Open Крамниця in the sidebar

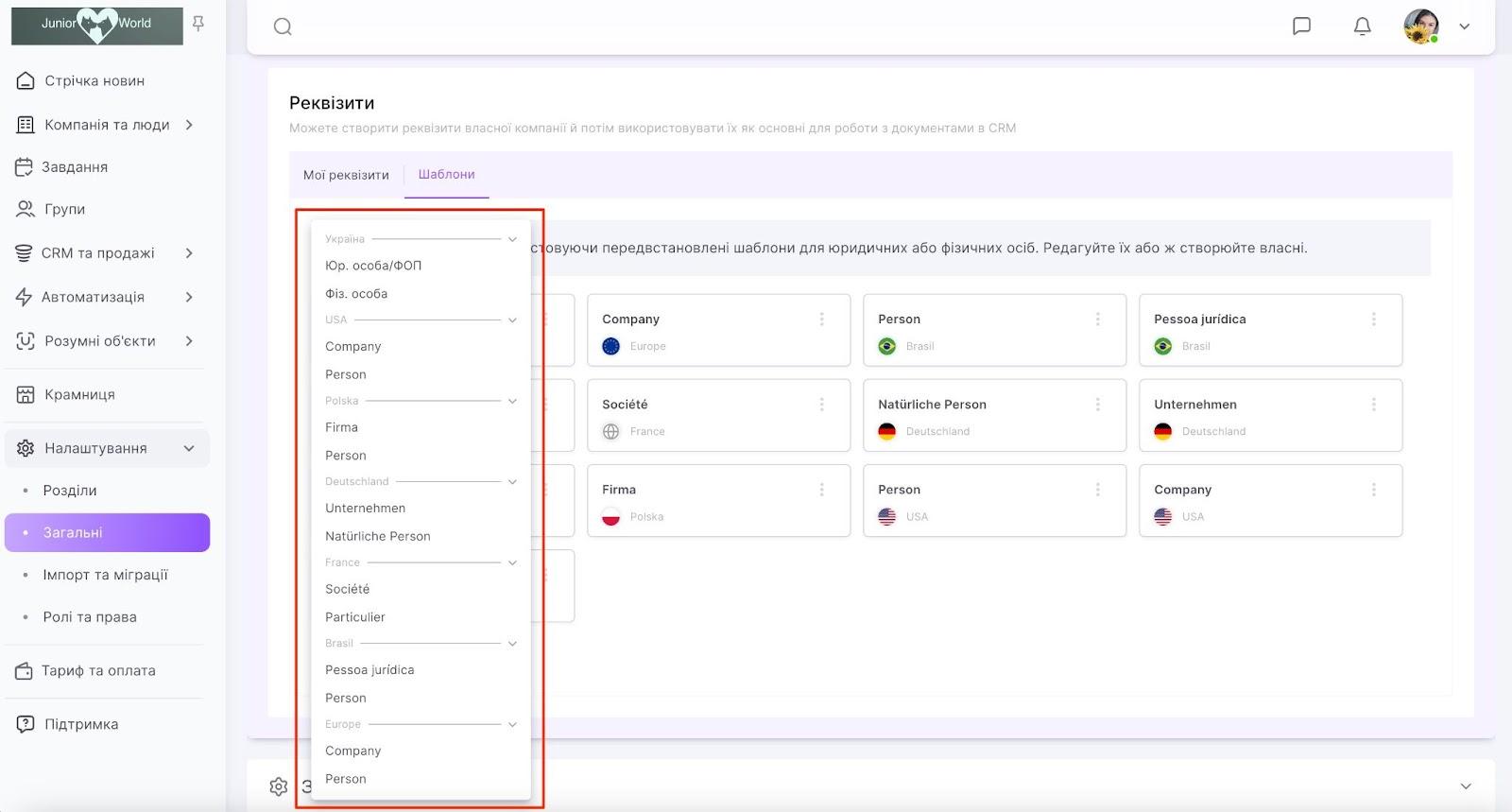pos(79,394)
